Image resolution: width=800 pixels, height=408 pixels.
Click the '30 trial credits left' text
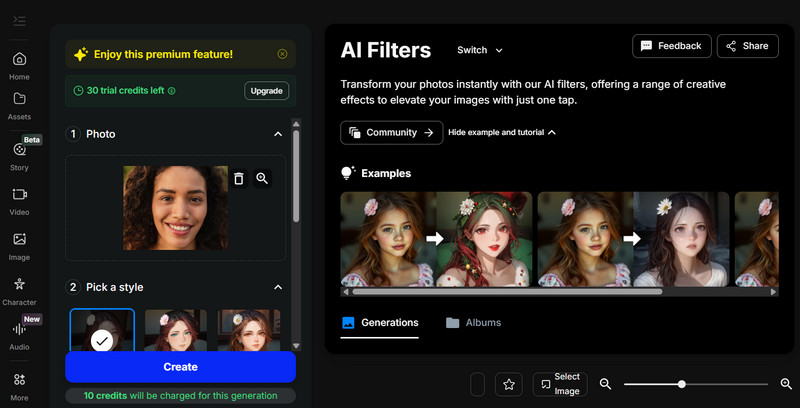[126, 91]
